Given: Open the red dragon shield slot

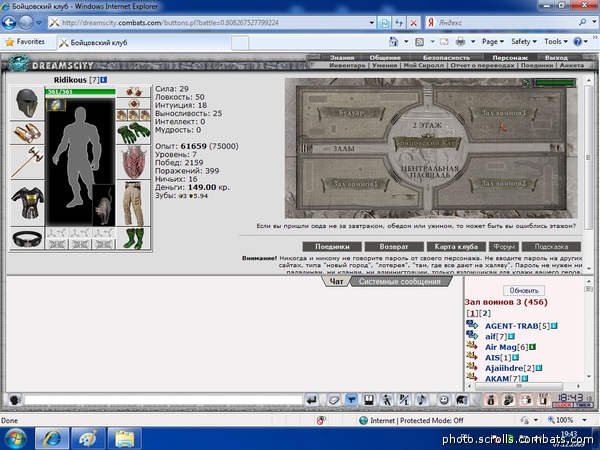Looking at the screenshot, I should (134, 162).
